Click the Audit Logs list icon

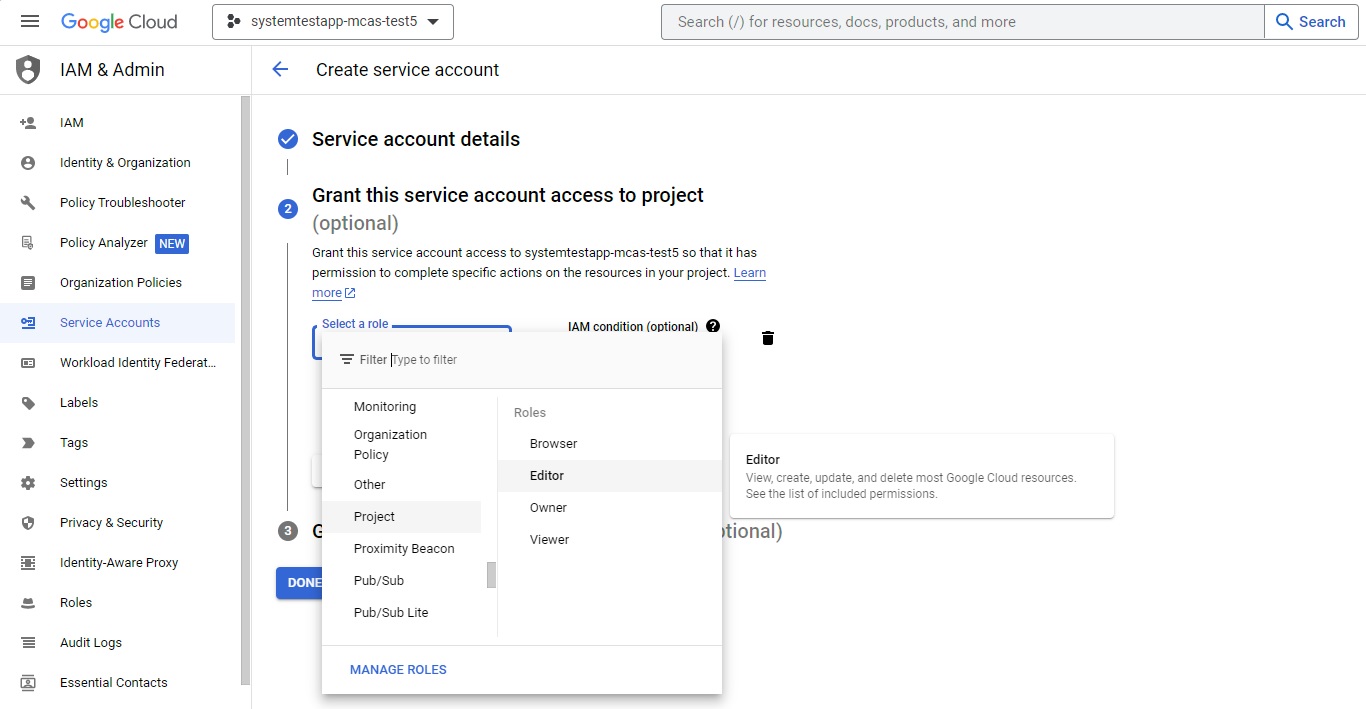pyautogui.click(x=28, y=643)
